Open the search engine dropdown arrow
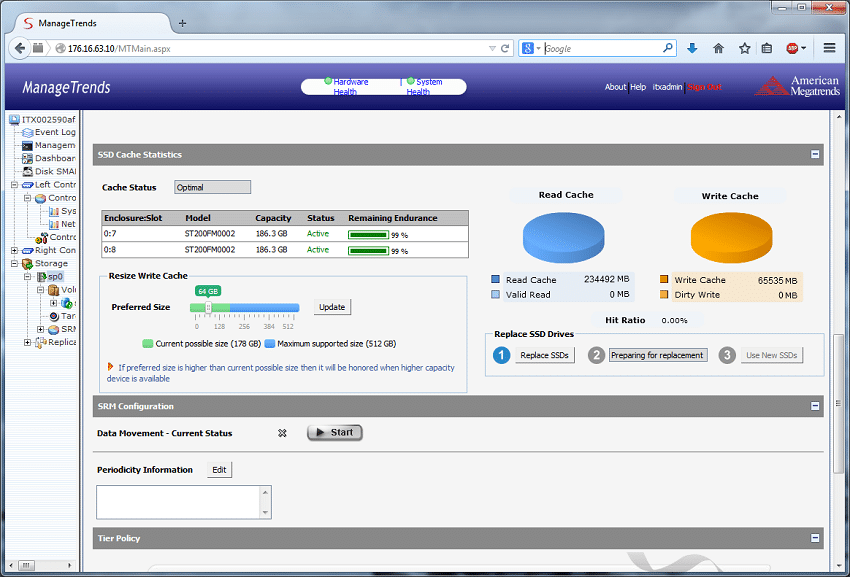The width and height of the screenshot is (850, 577). click(538, 48)
